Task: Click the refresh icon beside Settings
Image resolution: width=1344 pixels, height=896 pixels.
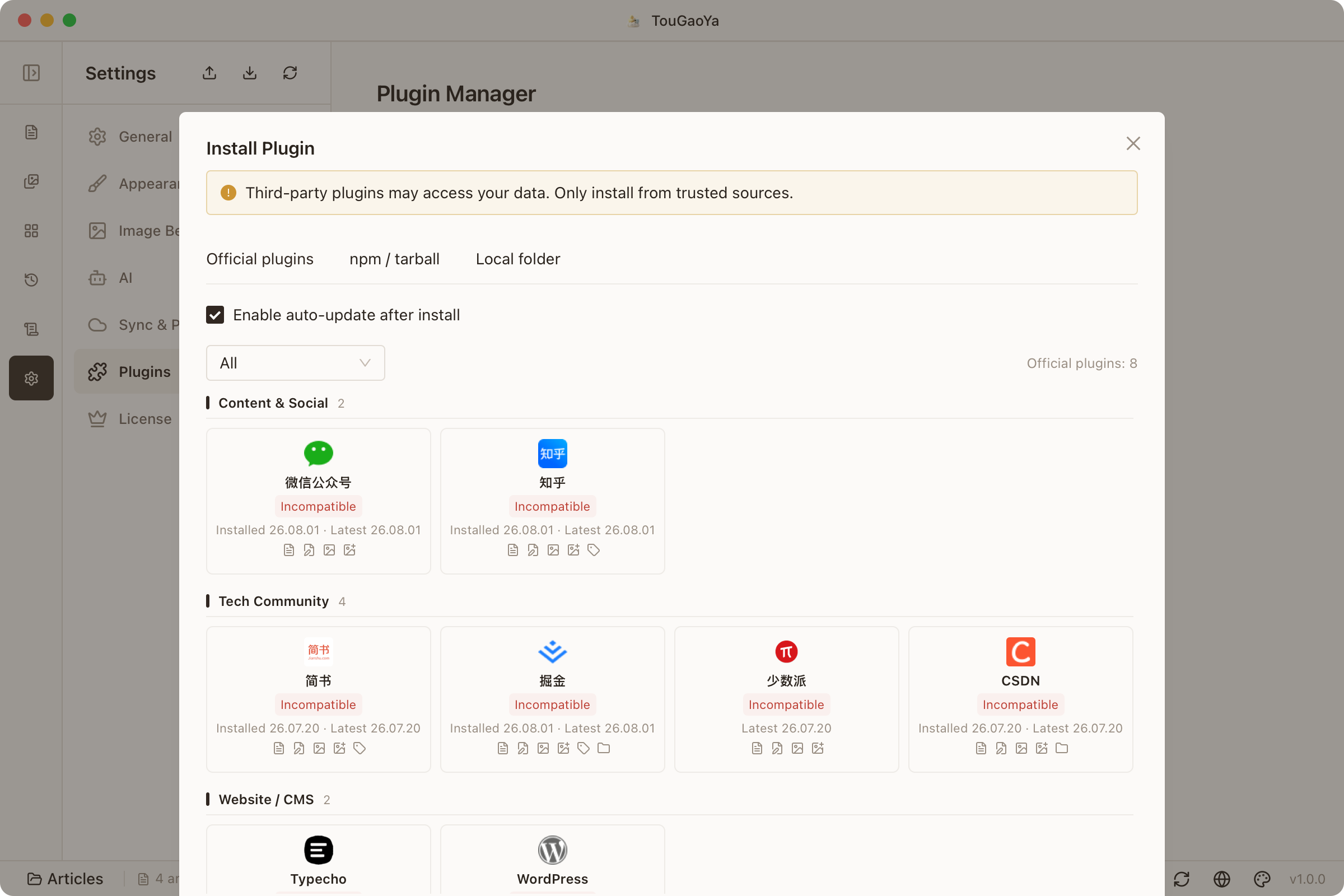Action: [290, 73]
